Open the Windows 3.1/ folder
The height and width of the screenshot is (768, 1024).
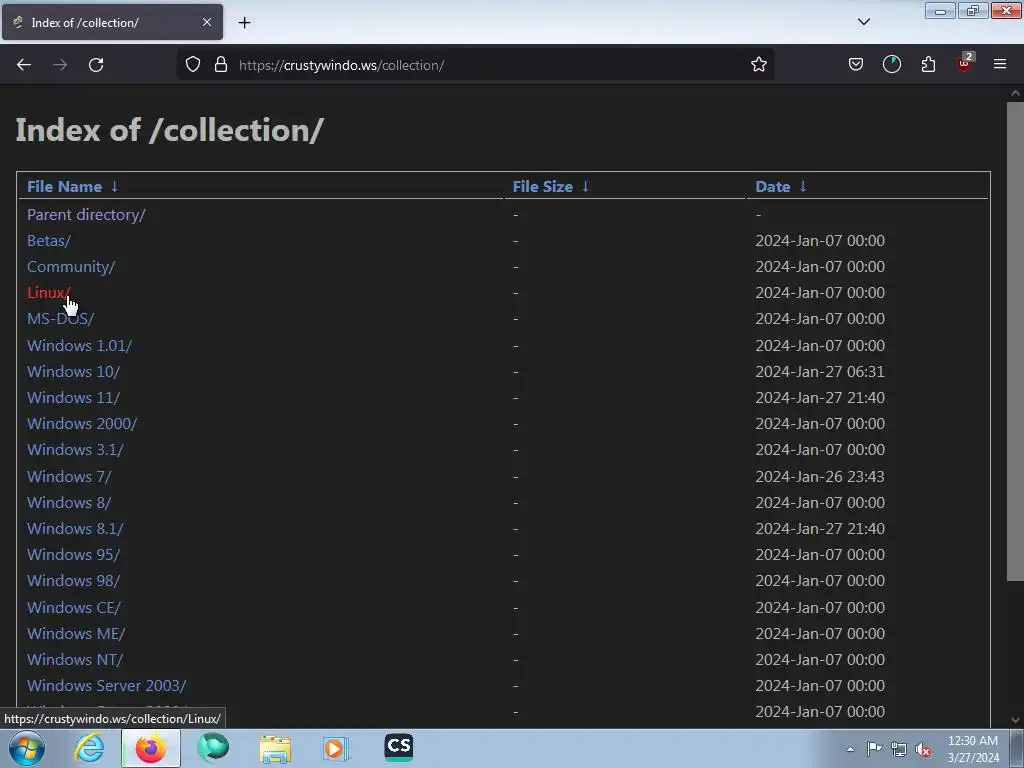coord(75,450)
